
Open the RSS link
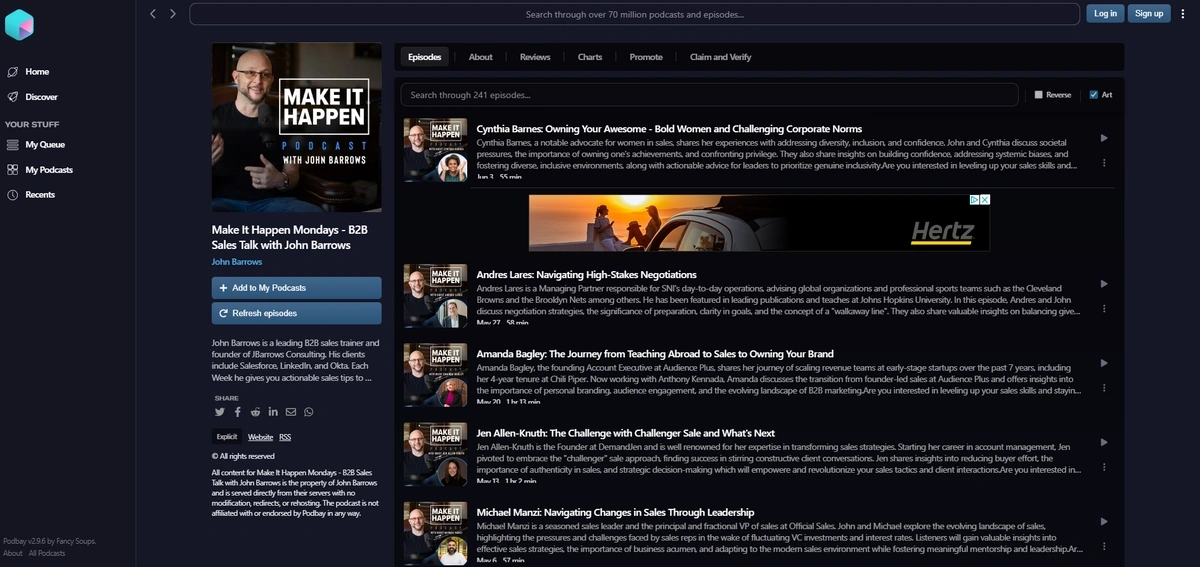[x=285, y=437]
